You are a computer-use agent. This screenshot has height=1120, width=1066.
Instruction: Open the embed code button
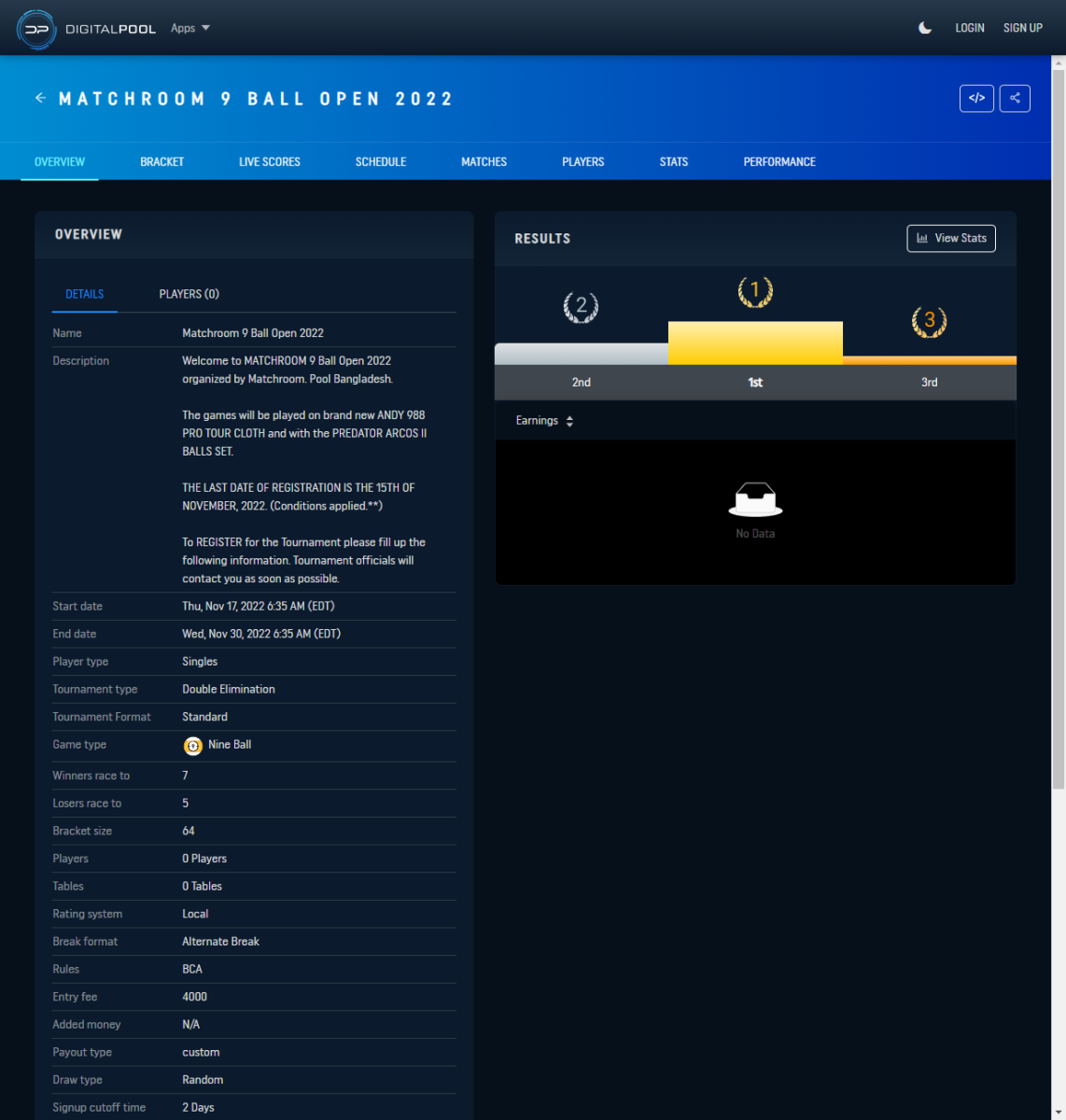coord(976,98)
